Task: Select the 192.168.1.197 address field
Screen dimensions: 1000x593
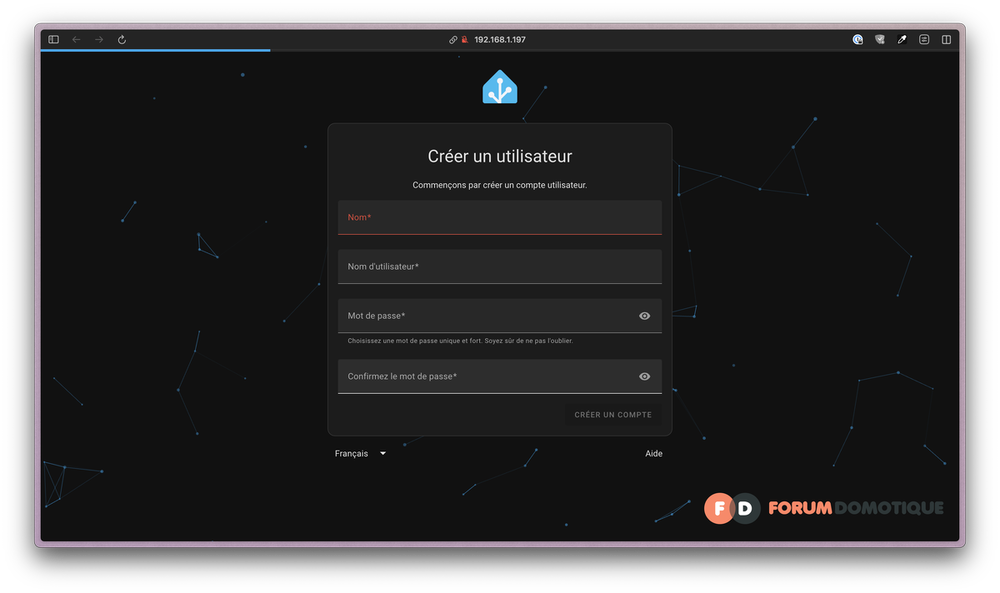Action: (500, 40)
